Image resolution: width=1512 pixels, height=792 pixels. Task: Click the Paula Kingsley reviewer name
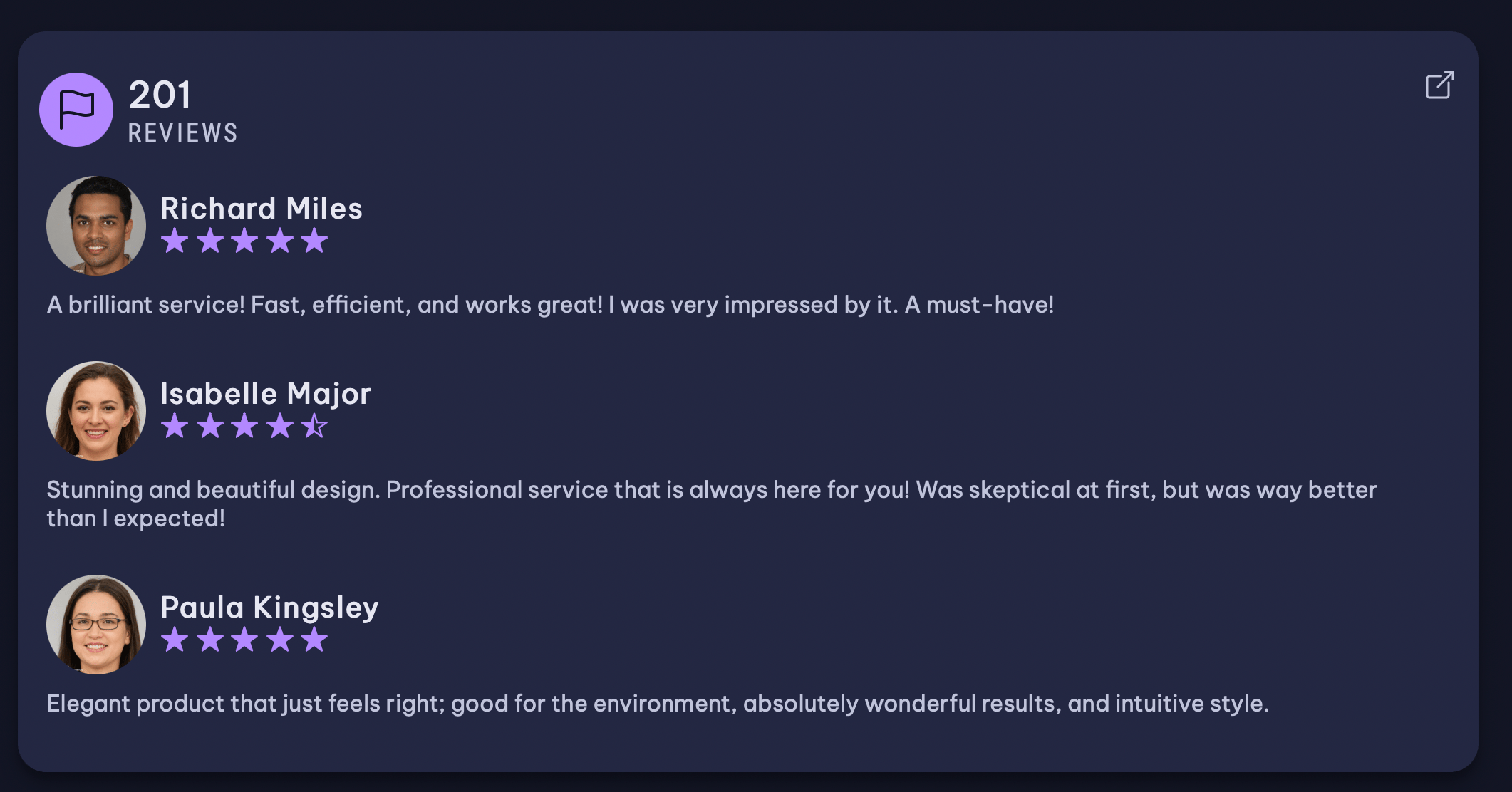[x=269, y=608]
